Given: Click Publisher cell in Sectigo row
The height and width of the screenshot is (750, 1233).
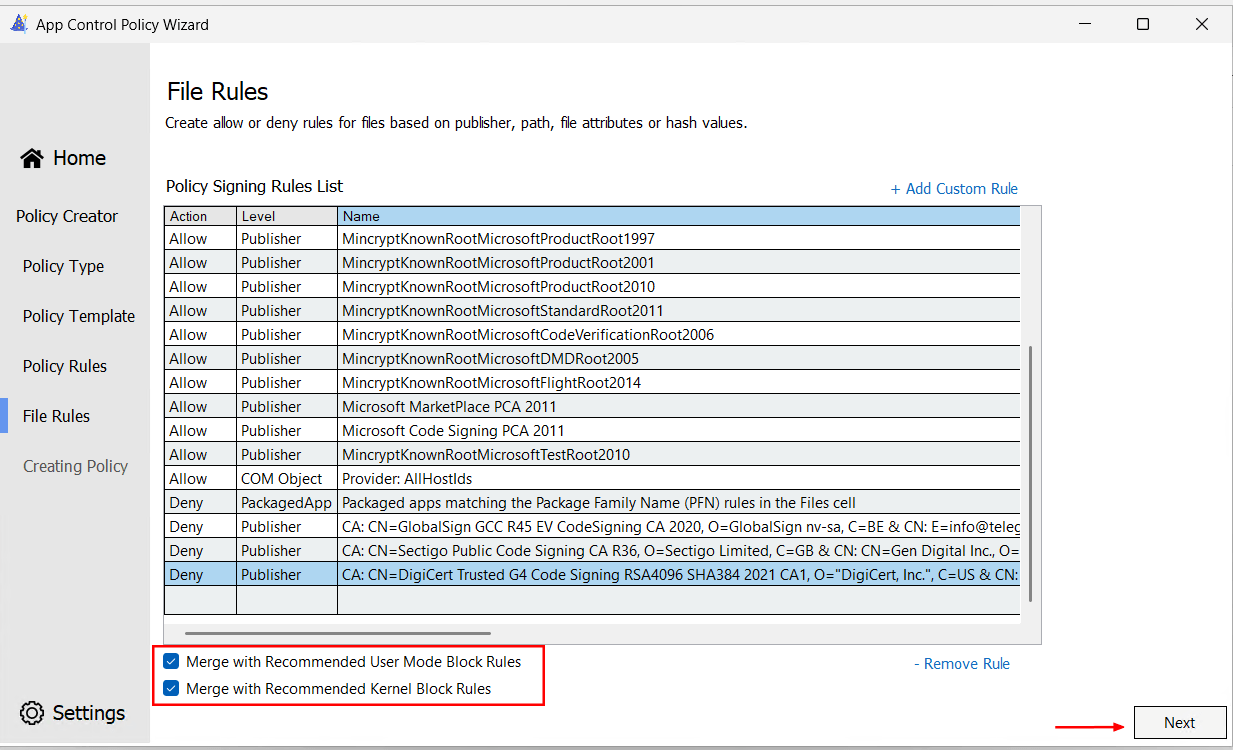Looking at the screenshot, I should click(287, 551).
